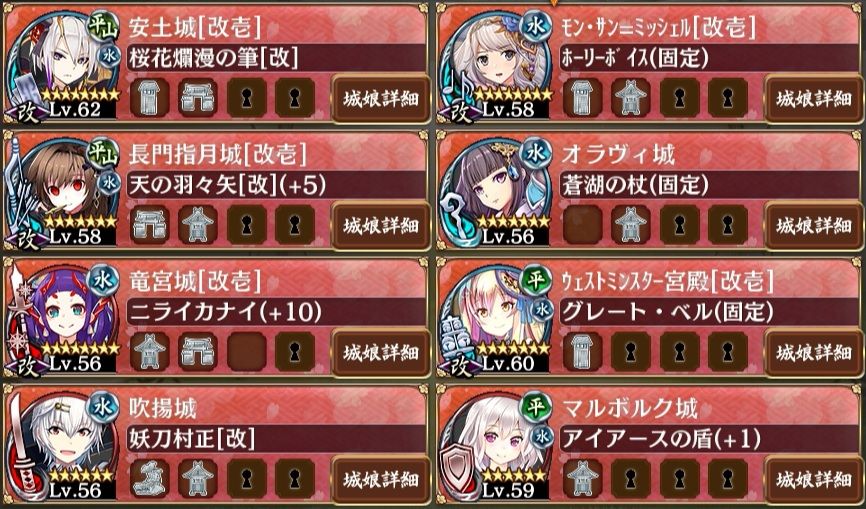This screenshot has width=866, height=509.
Task: Click 安土城 character portrait thumbnail
Action: [x=64, y=65]
